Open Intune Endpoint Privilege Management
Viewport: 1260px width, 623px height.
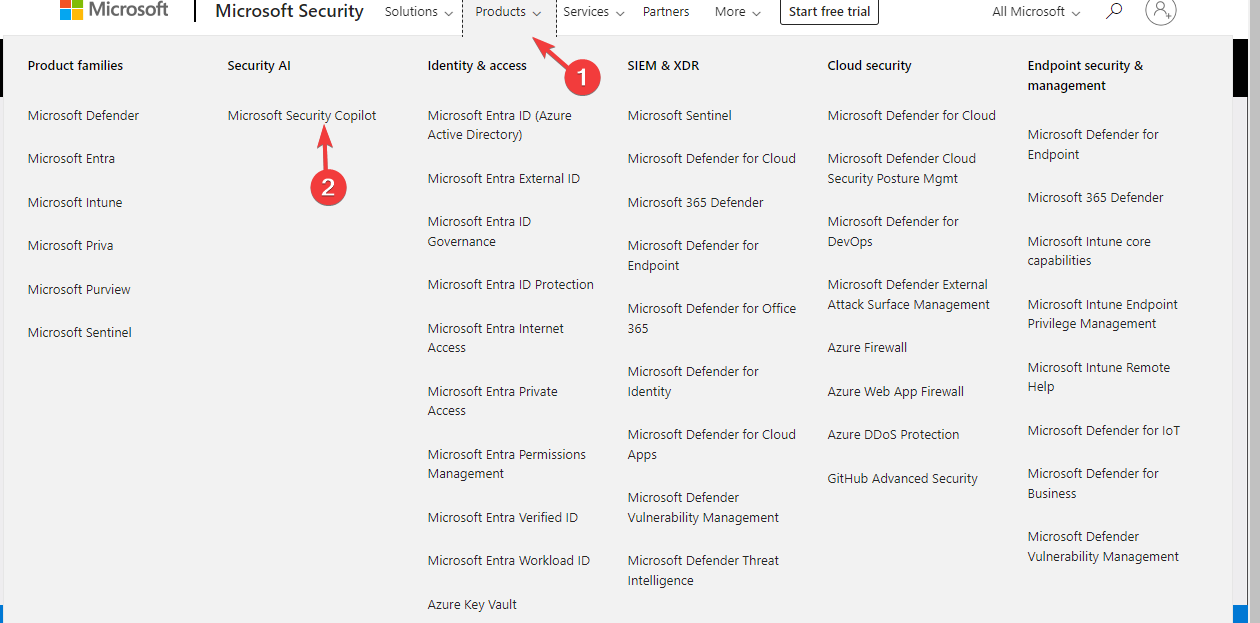1103,314
